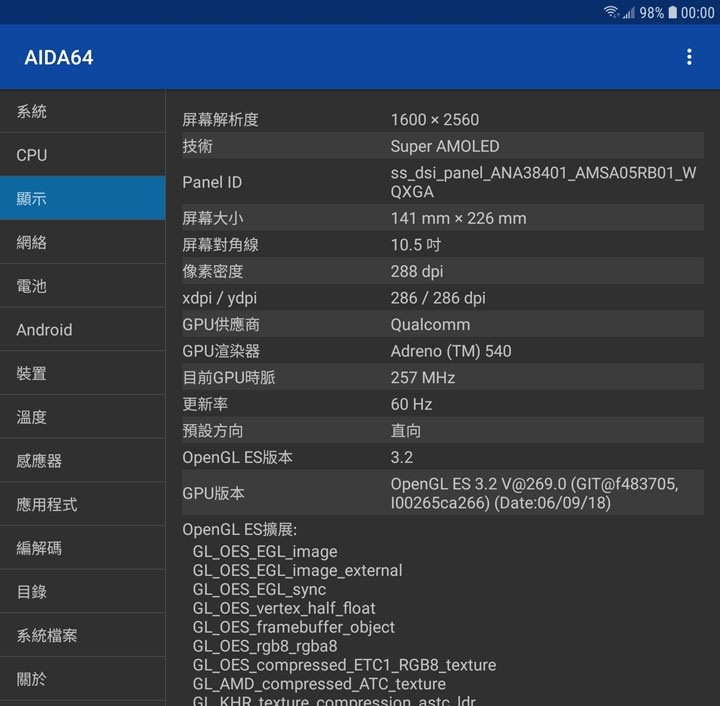
Task: Select the GL_OES_EGL_image extension line
Action: (265, 551)
